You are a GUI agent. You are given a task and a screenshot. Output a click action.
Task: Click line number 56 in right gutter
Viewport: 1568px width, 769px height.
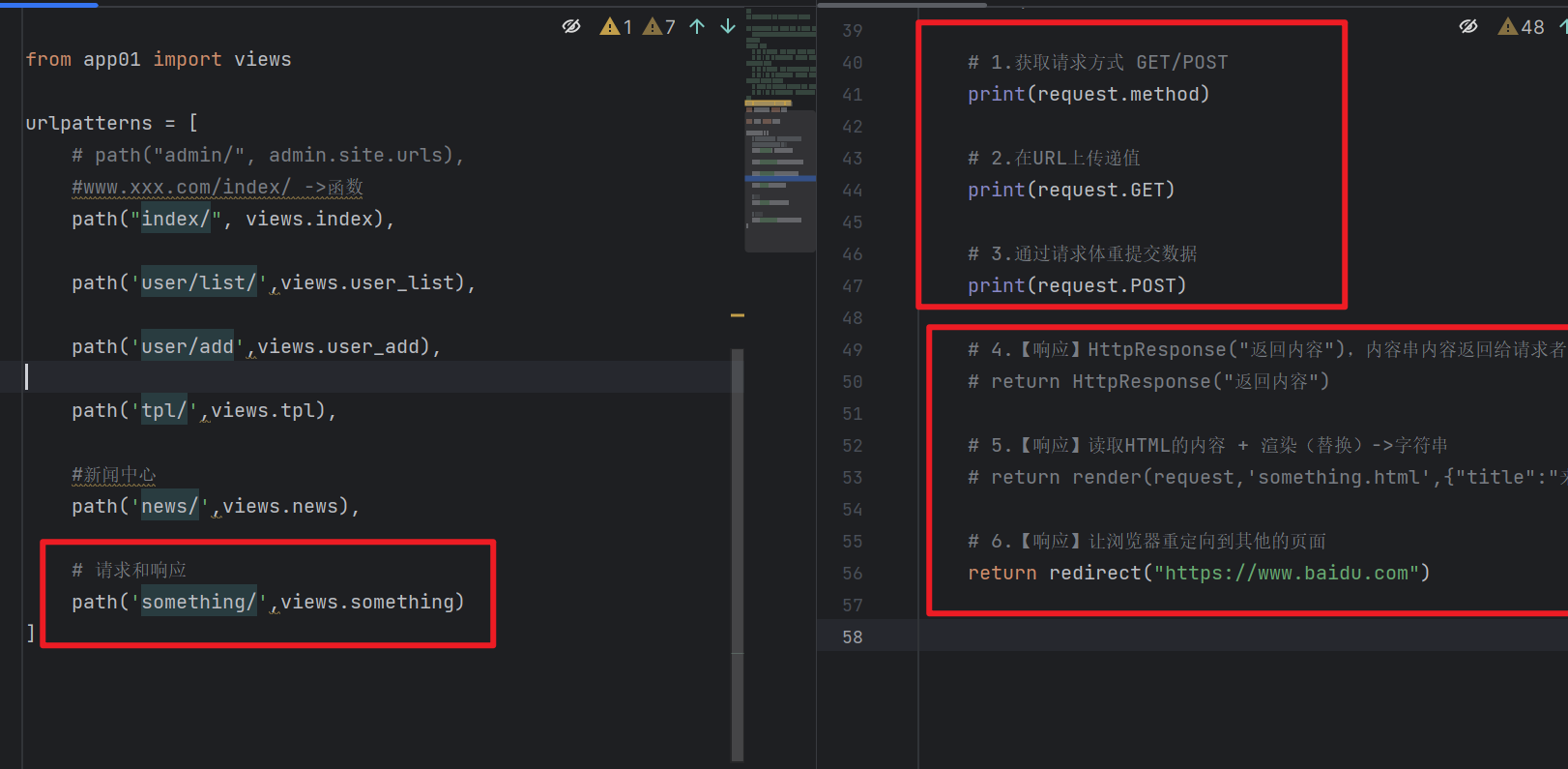tap(852, 573)
